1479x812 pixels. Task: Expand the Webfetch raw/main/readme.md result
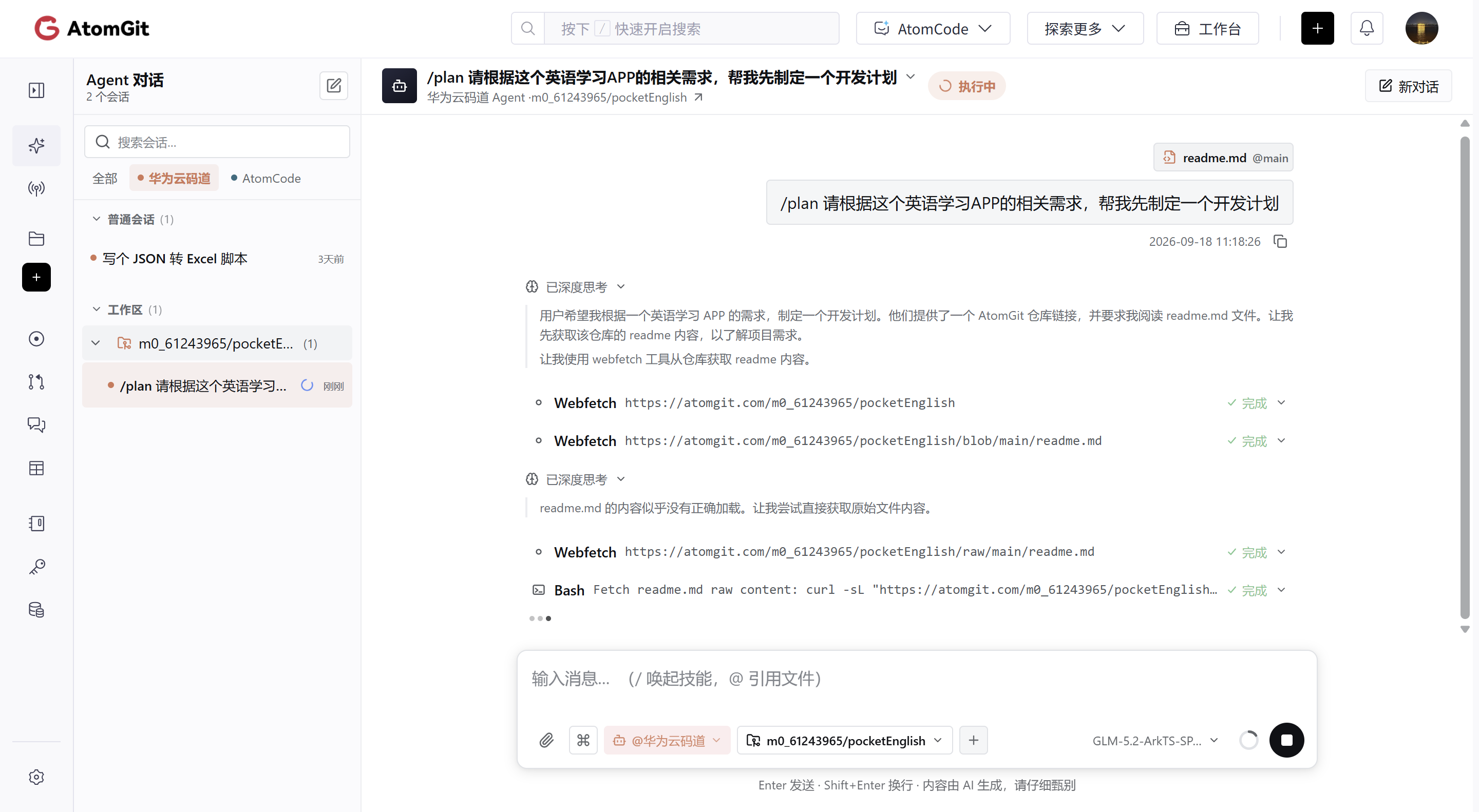point(1281,552)
